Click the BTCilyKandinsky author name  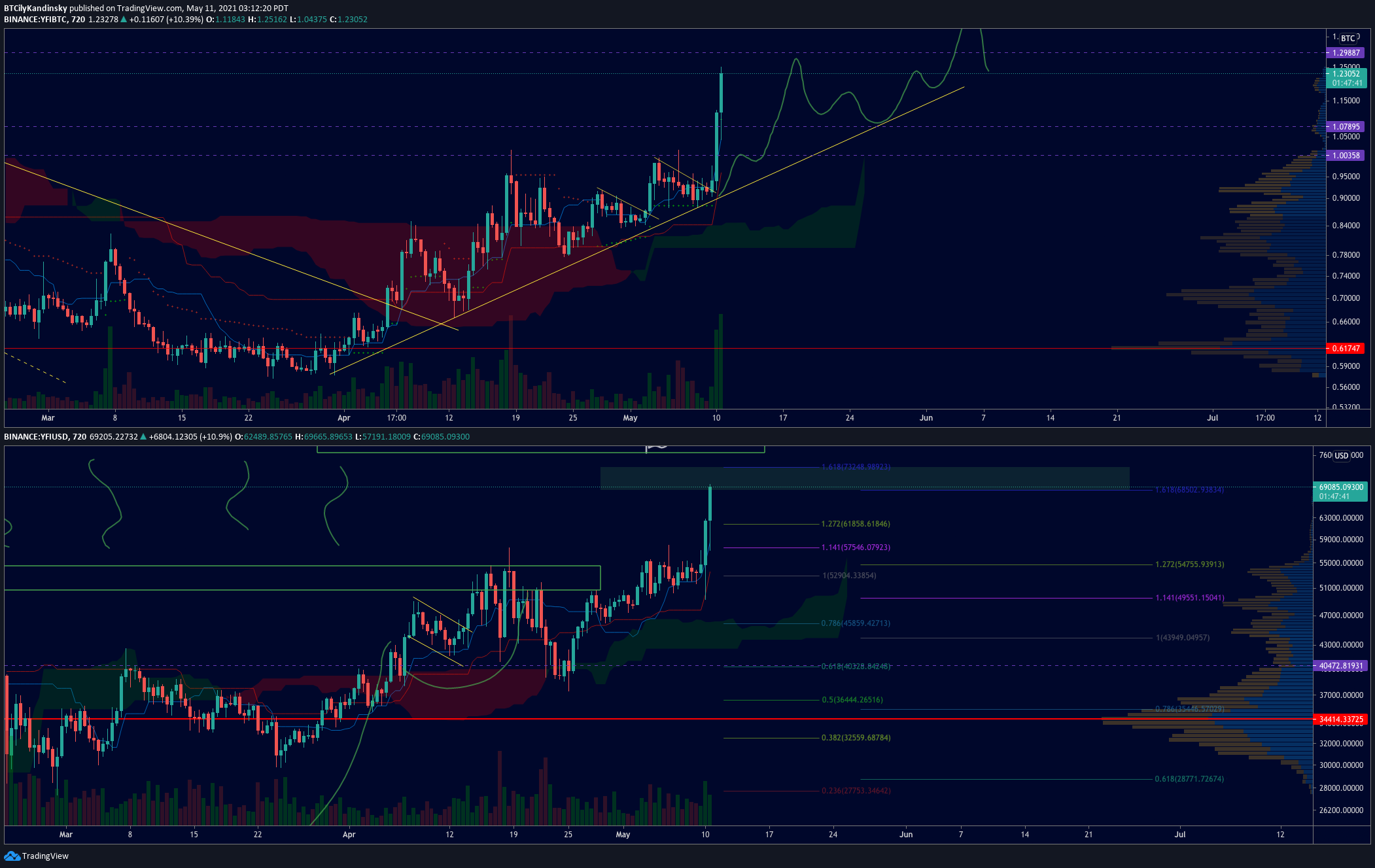(35, 9)
